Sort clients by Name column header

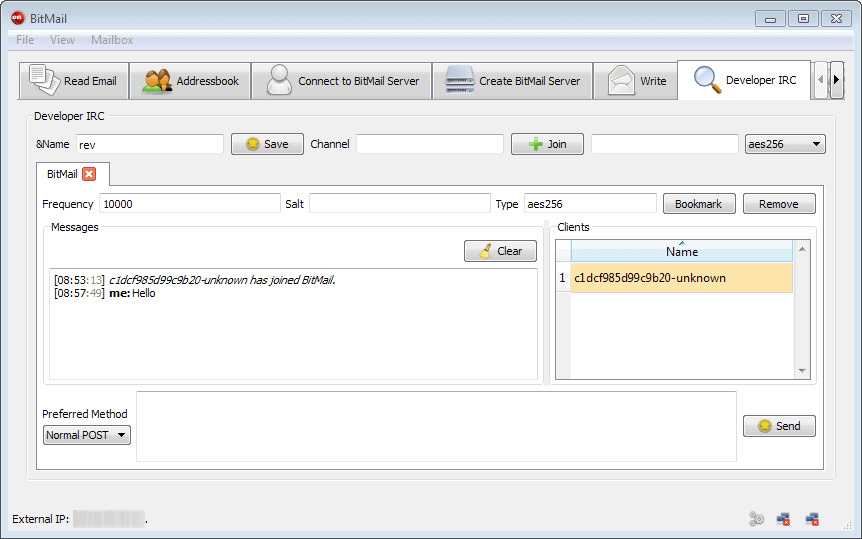pyautogui.click(x=682, y=251)
